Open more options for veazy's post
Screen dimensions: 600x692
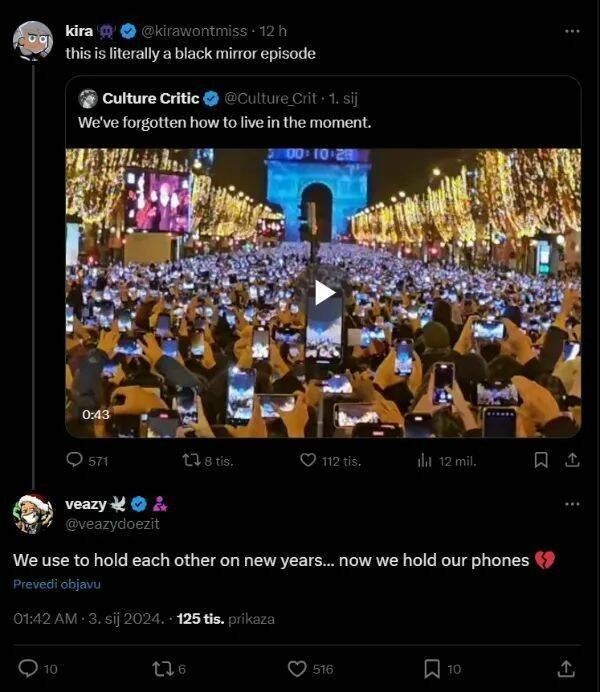coord(572,504)
